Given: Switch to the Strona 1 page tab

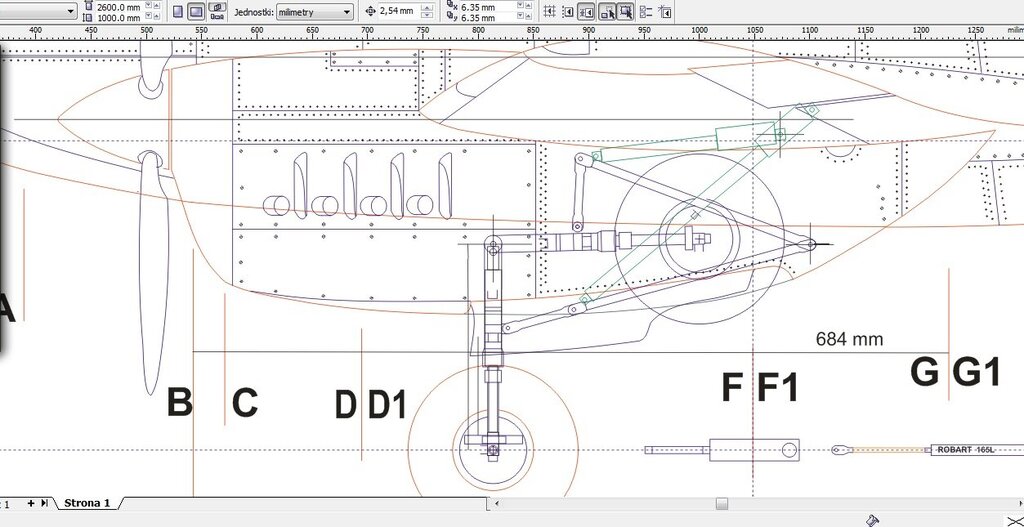Looking at the screenshot, I should (x=87, y=503).
